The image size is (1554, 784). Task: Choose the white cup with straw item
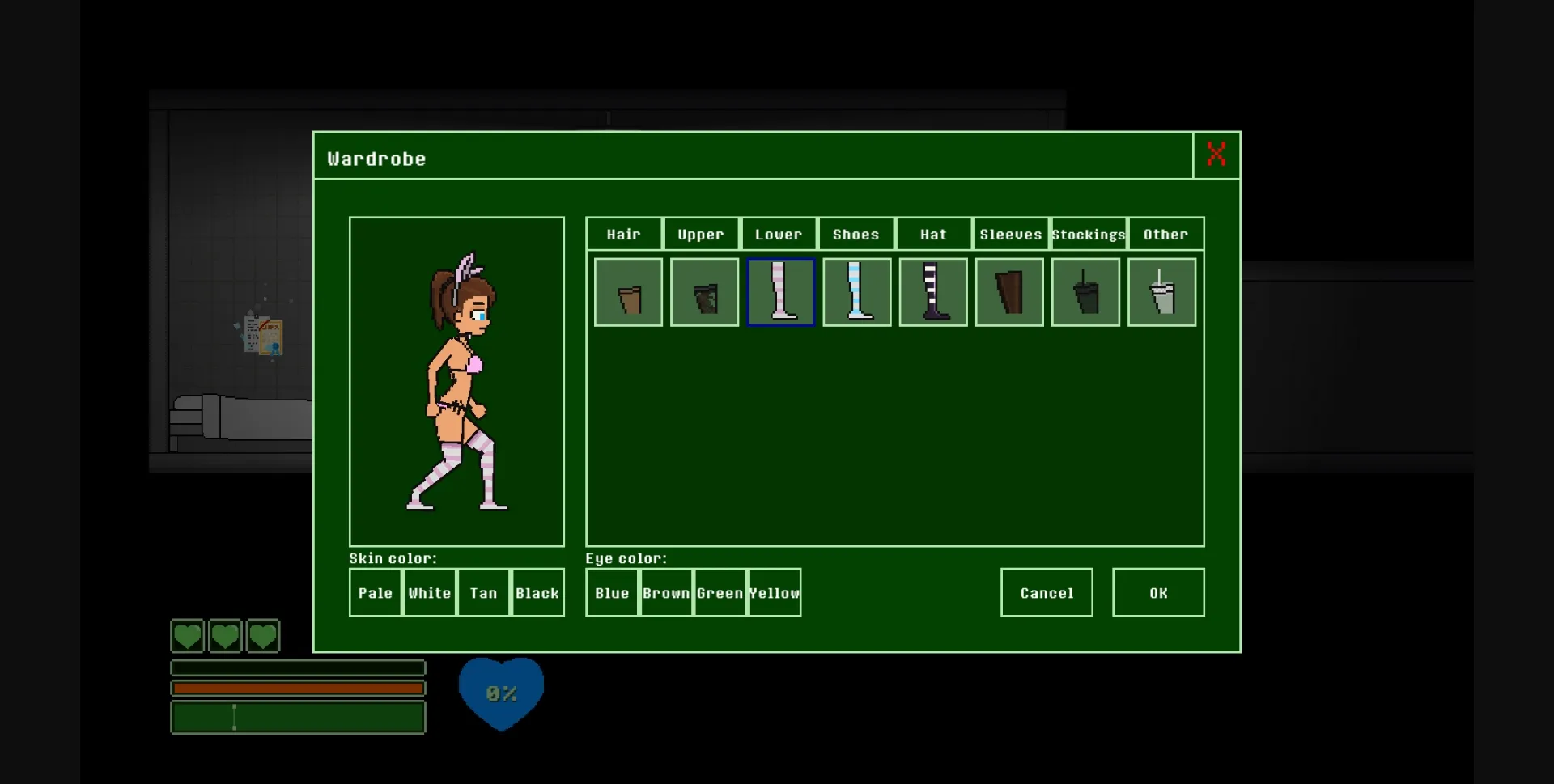pyautogui.click(x=1161, y=292)
